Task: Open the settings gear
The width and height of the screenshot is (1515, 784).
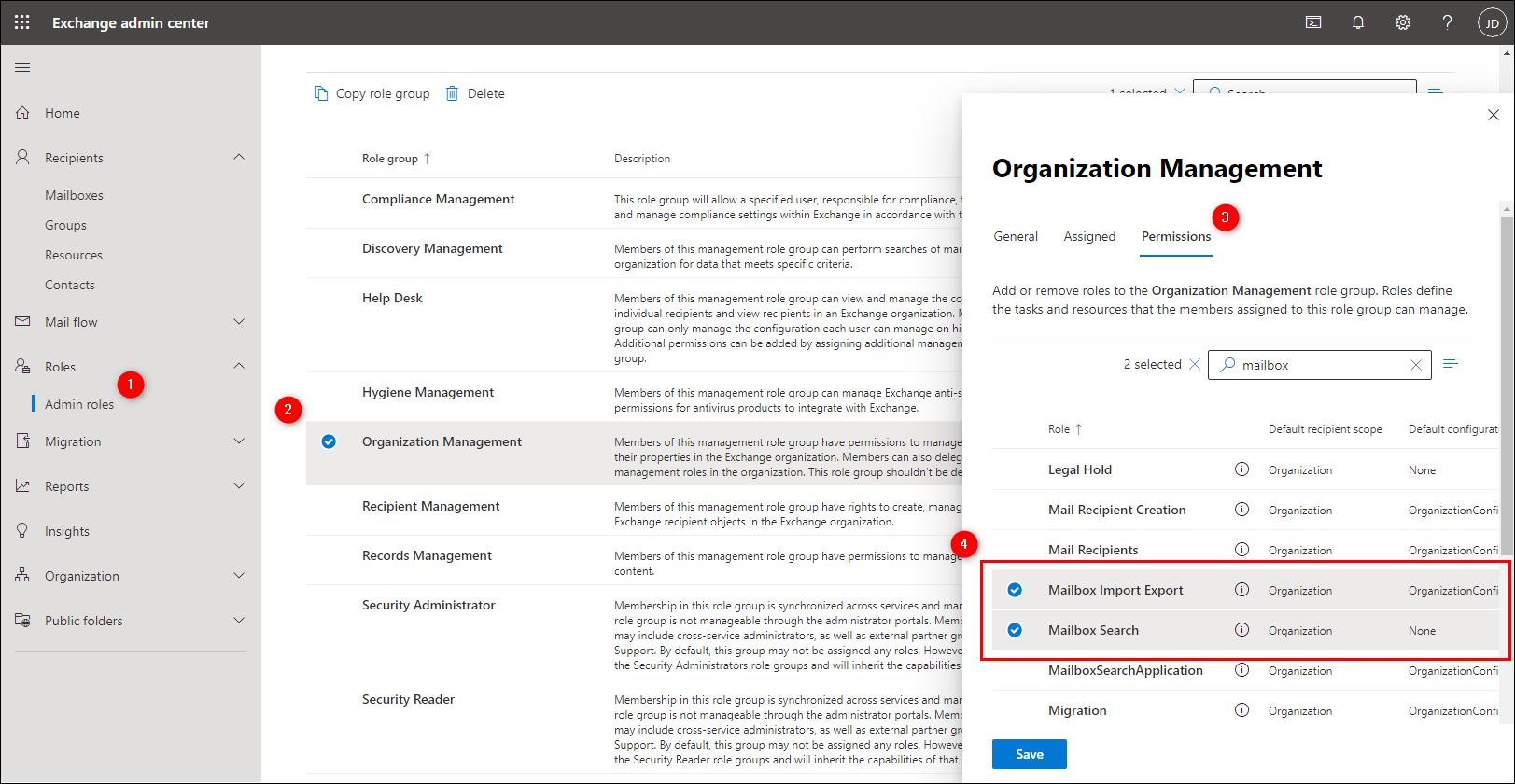Action: coord(1403,22)
